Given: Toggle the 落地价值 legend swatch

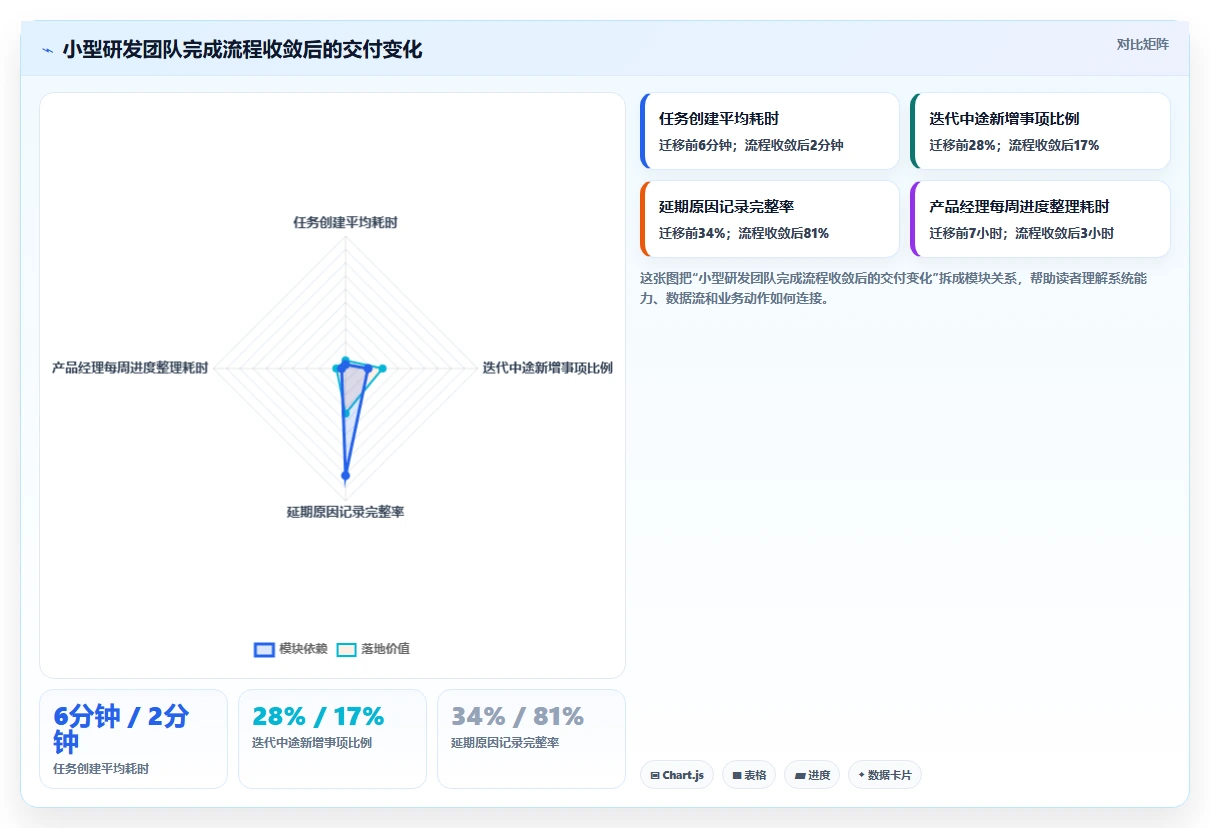Looking at the screenshot, I should tap(346, 649).
